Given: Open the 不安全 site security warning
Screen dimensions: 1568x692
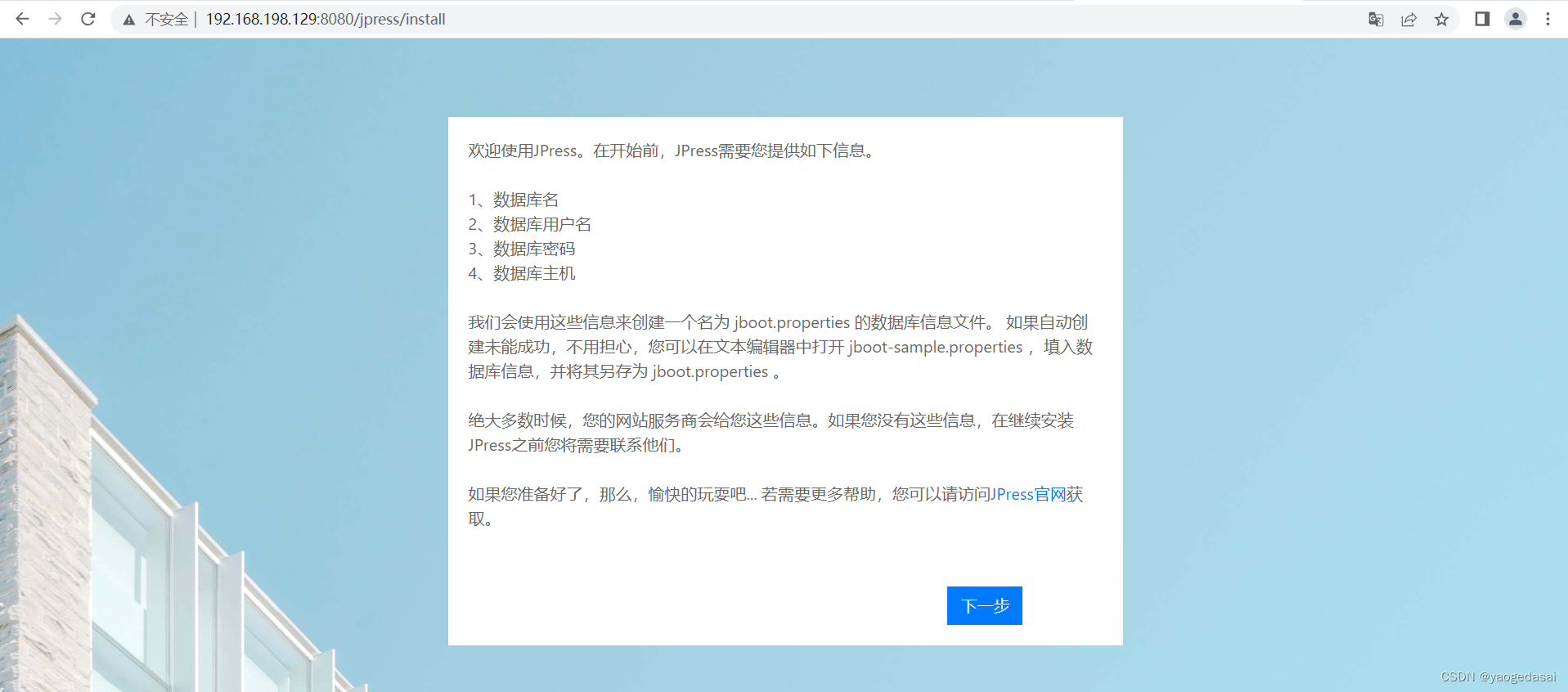Looking at the screenshot, I should click(x=155, y=19).
